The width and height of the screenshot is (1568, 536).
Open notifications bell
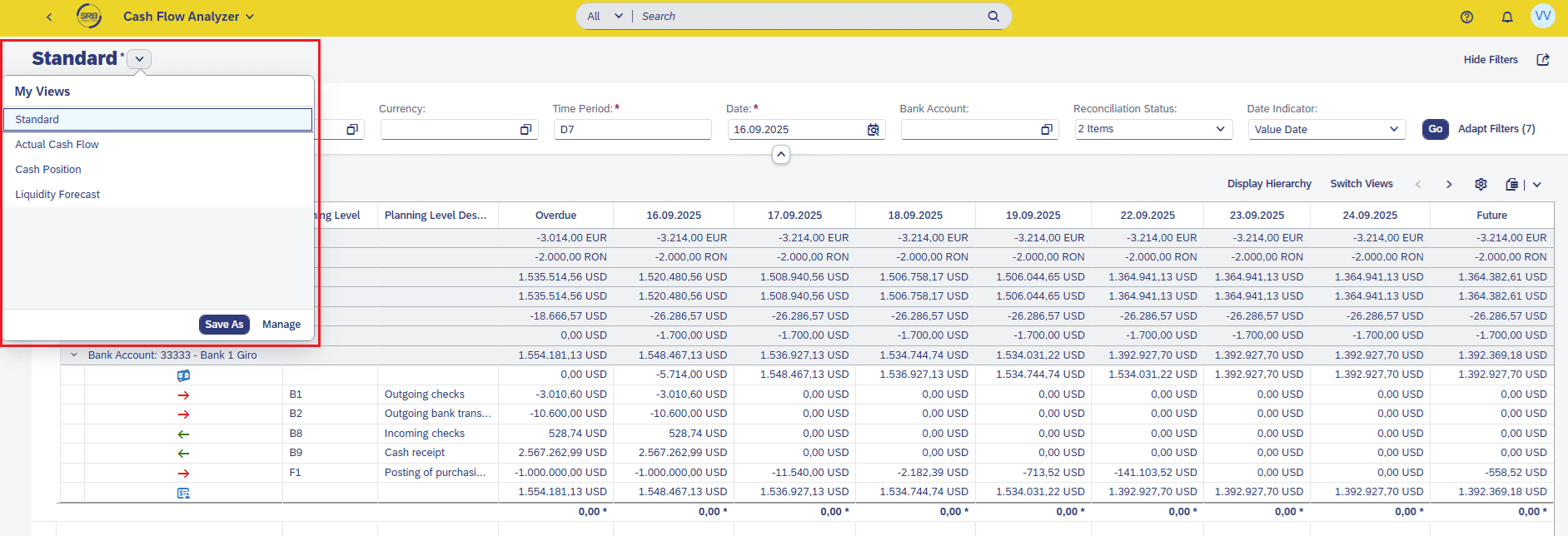[x=1506, y=17]
